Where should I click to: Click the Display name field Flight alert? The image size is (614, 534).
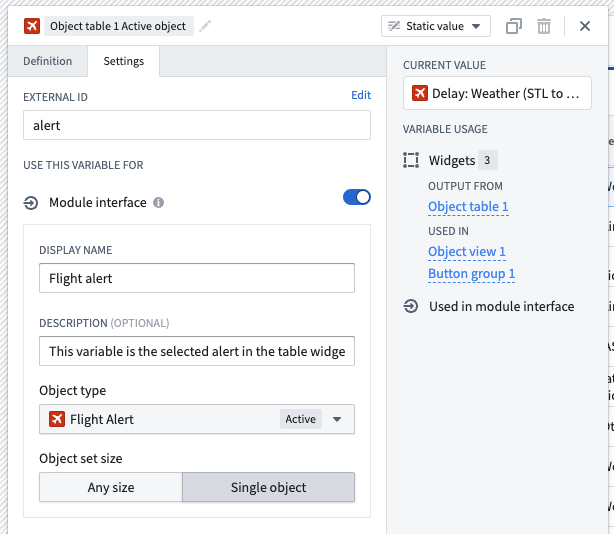[x=197, y=278]
